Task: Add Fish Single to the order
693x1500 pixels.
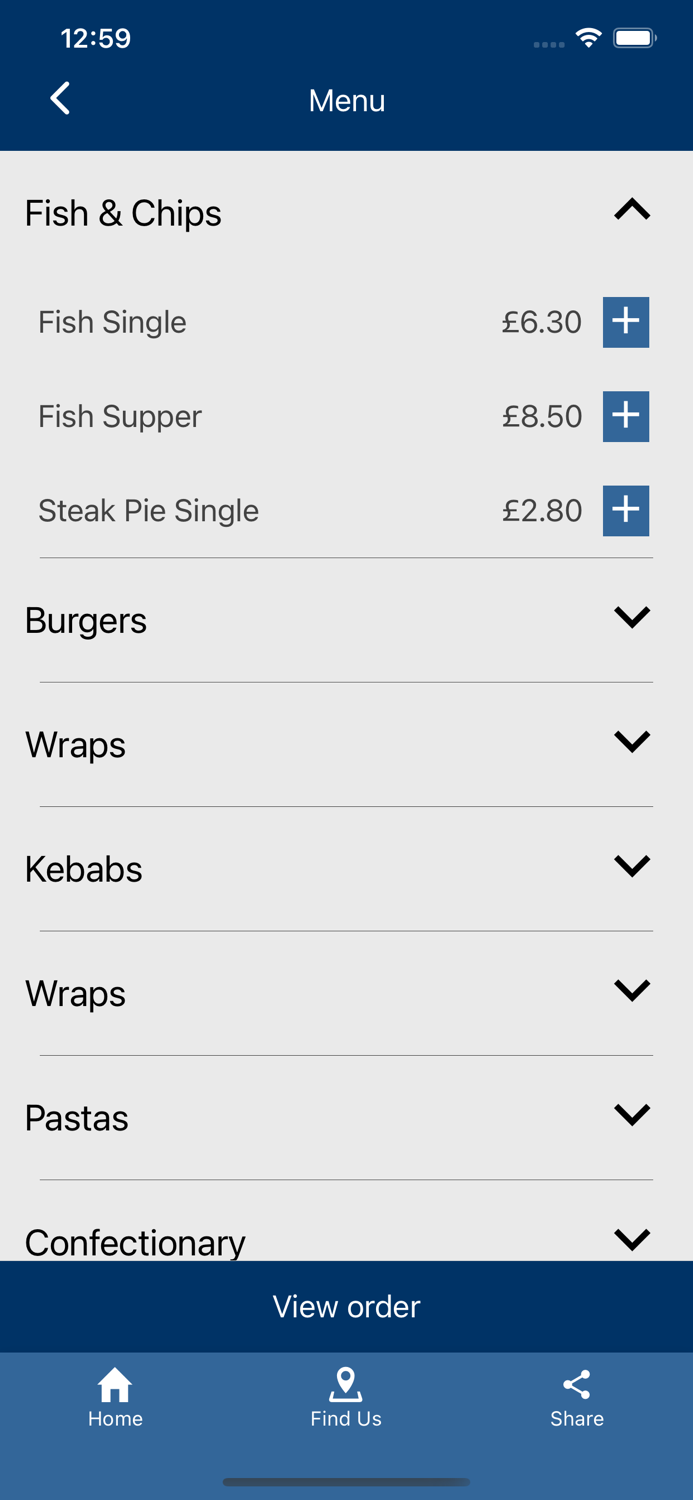Action: [x=625, y=322]
